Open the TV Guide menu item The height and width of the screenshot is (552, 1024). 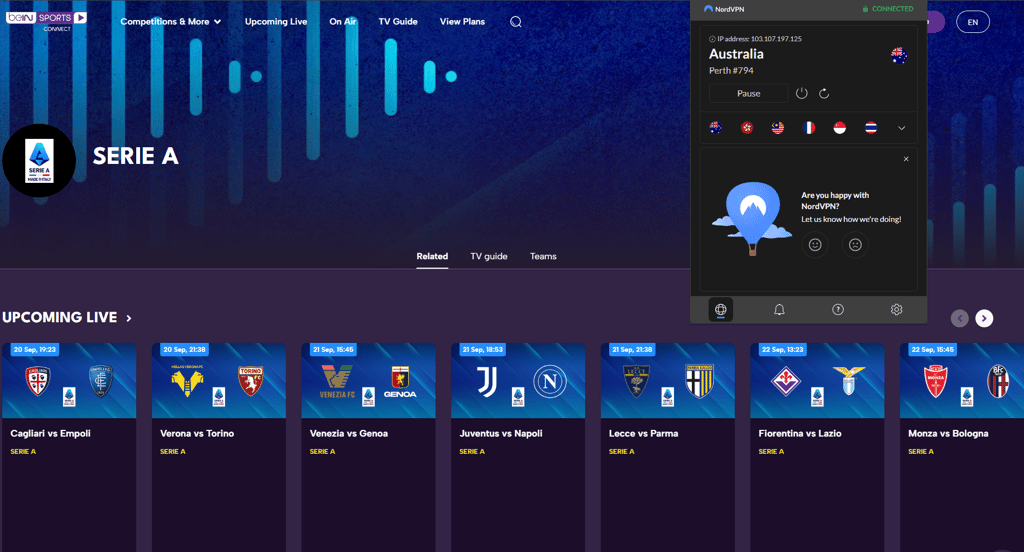pyautogui.click(x=398, y=22)
